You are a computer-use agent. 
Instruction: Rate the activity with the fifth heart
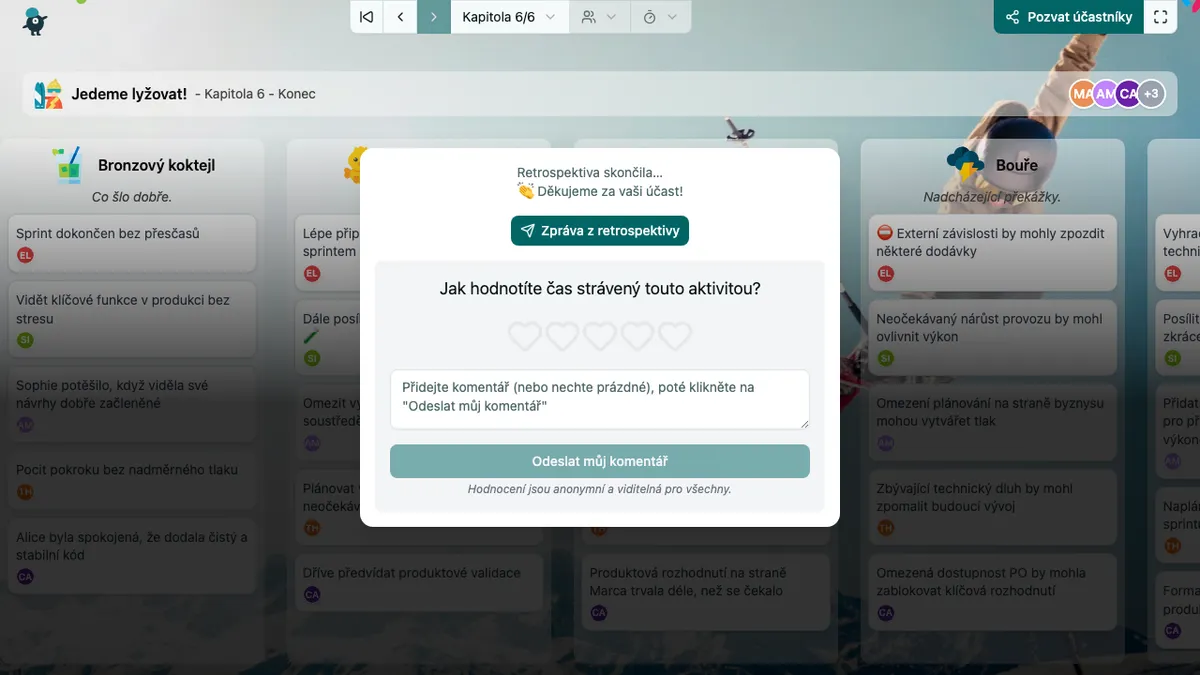click(675, 336)
